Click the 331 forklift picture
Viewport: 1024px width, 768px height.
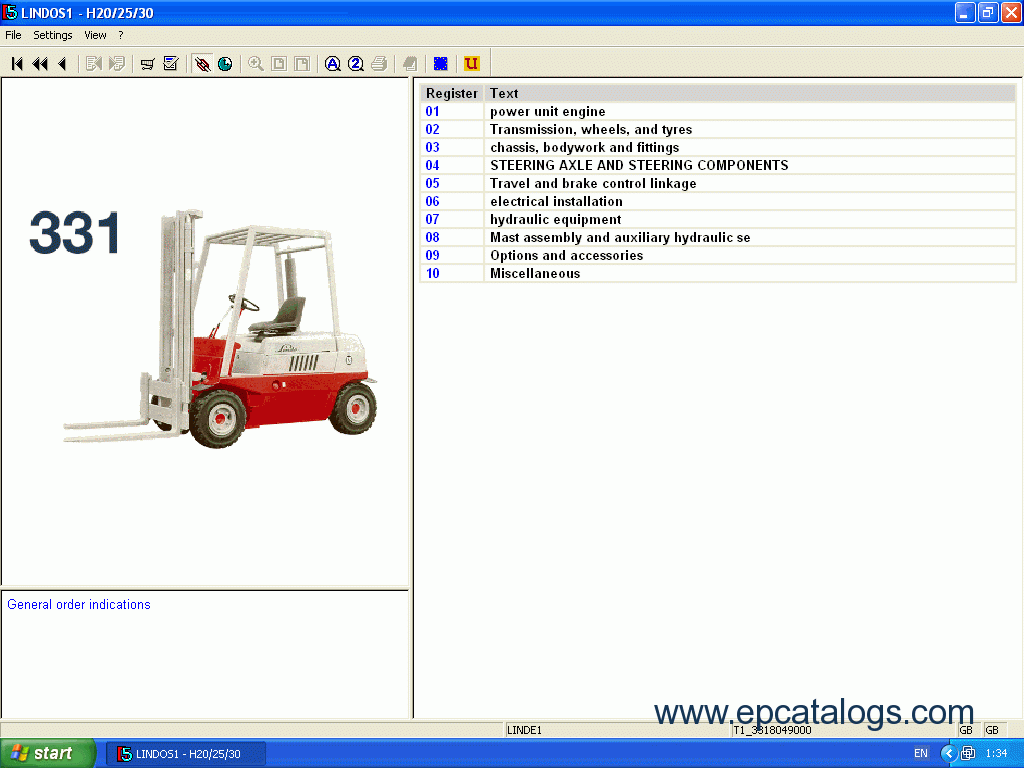pyautogui.click(x=203, y=328)
